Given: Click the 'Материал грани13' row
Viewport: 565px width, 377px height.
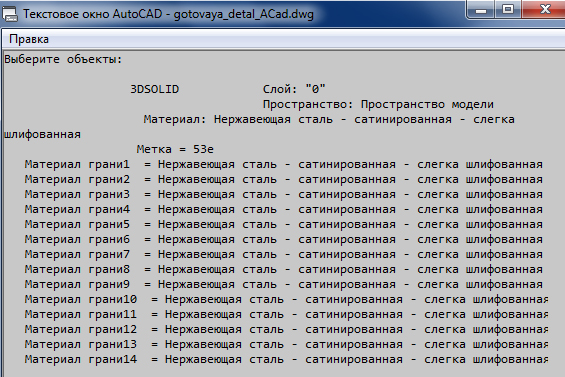Looking at the screenshot, I should click(286, 345).
